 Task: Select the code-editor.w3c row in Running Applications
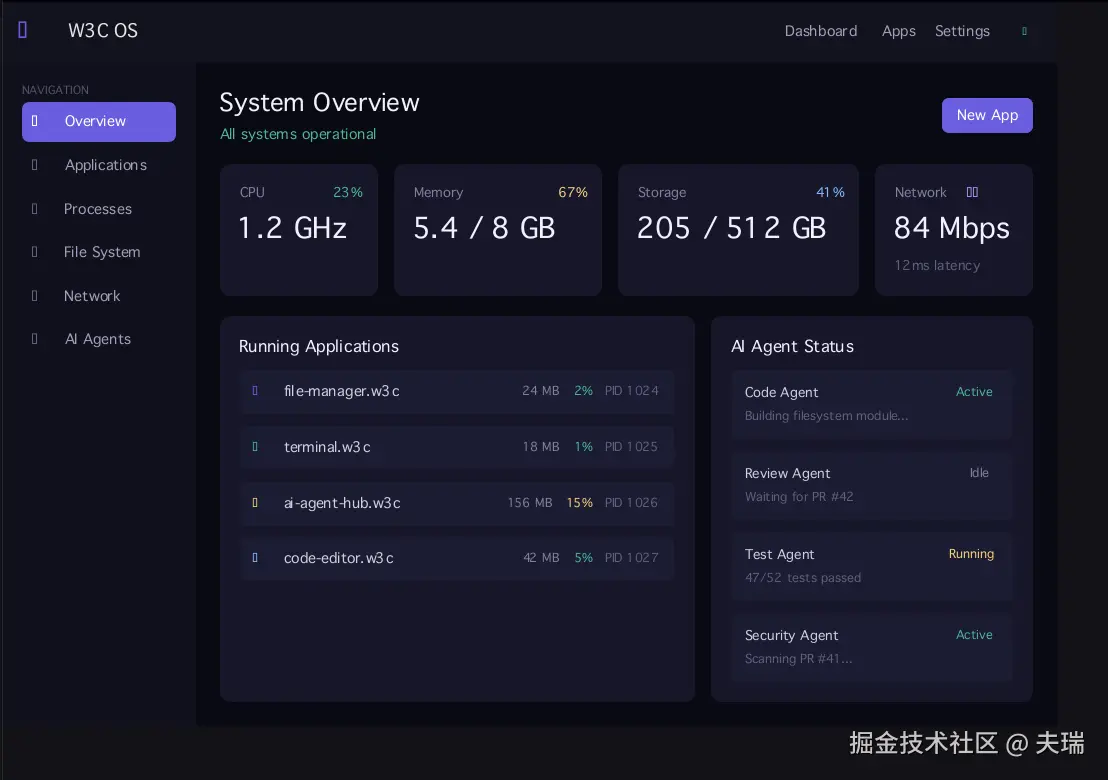(457, 558)
